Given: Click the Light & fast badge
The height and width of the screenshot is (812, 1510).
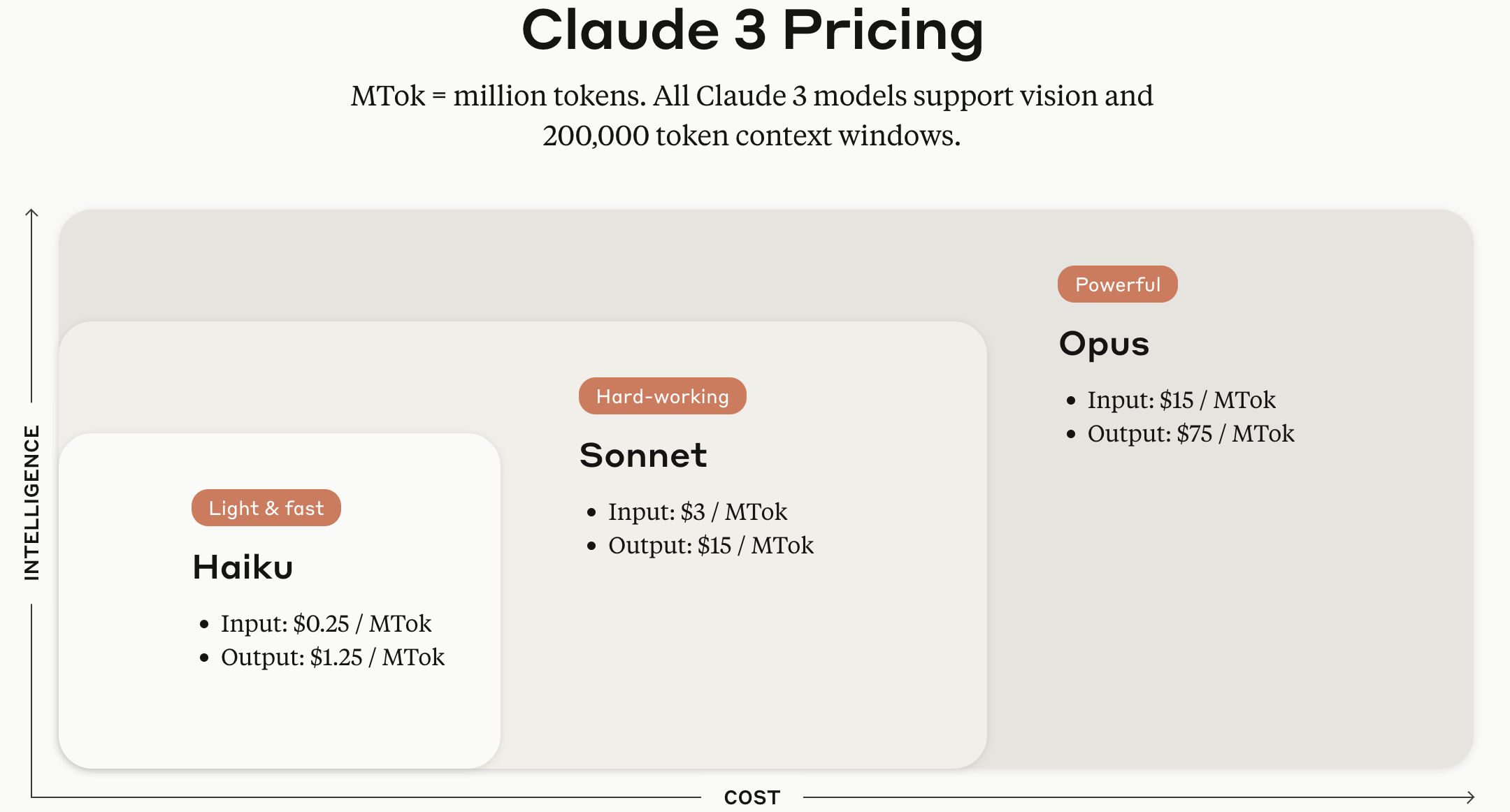Looking at the screenshot, I should pos(266,508).
